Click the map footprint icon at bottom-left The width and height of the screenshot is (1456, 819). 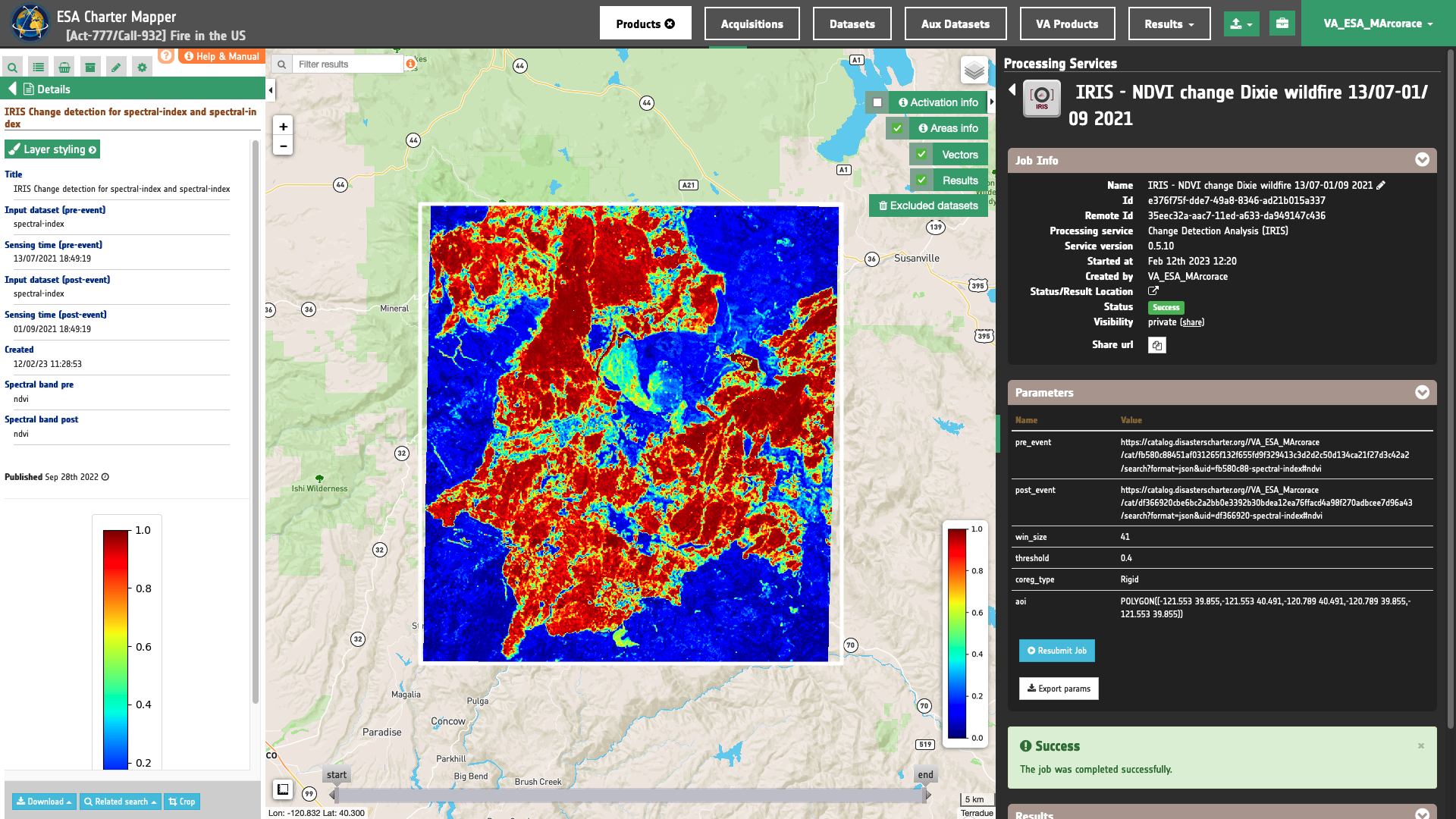pyautogui.click(x=283, y=789)
